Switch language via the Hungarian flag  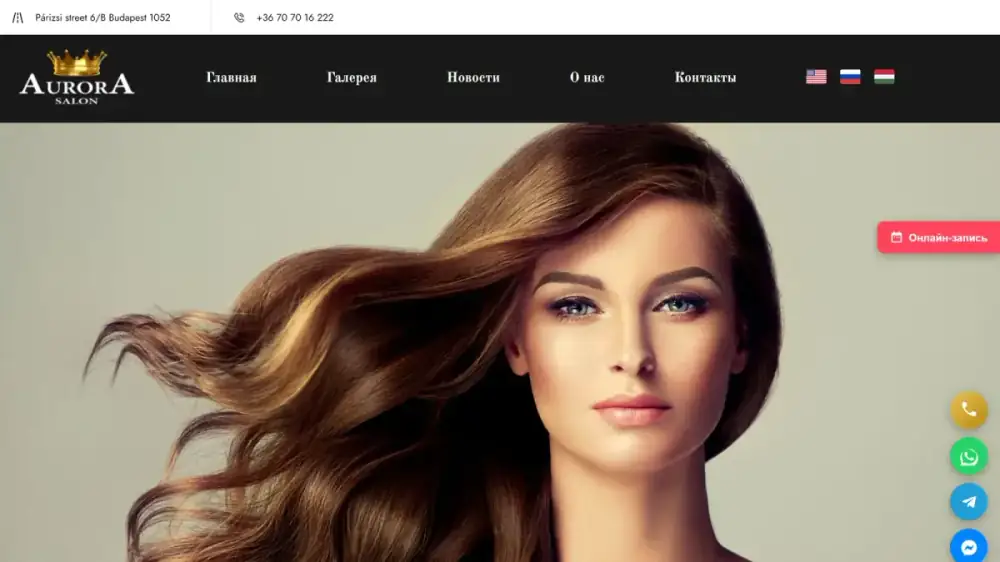pos(884,77)
